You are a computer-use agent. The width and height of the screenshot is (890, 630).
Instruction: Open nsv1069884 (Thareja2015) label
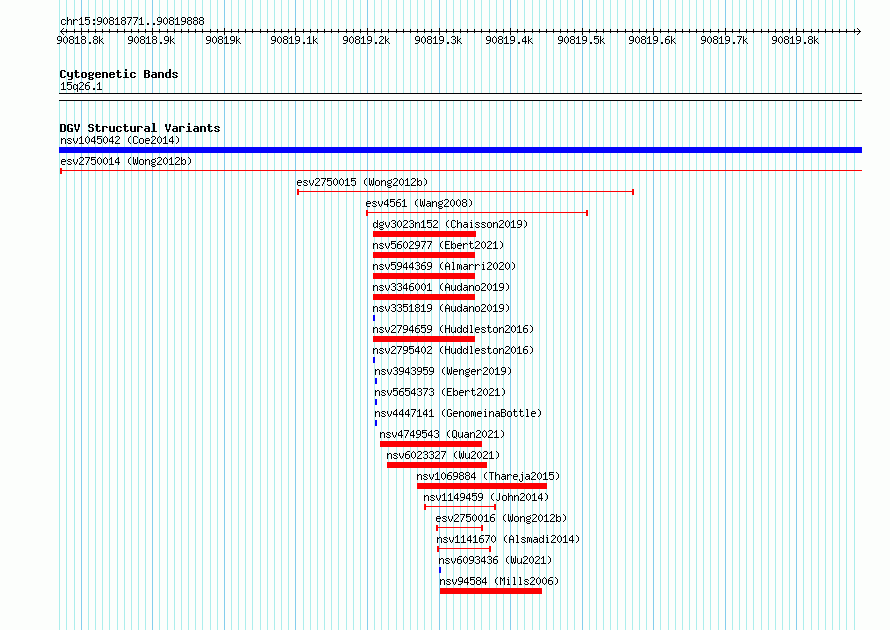click(x=488, y=476)
